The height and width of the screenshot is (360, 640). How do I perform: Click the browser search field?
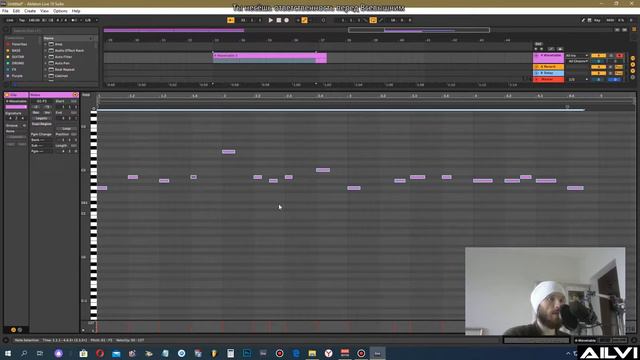(54, 31)
